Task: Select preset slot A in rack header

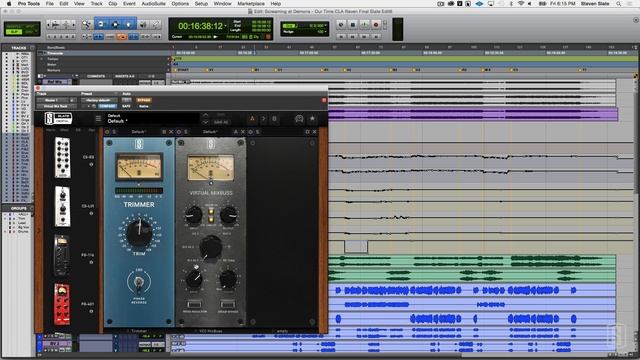Action: 252,119
